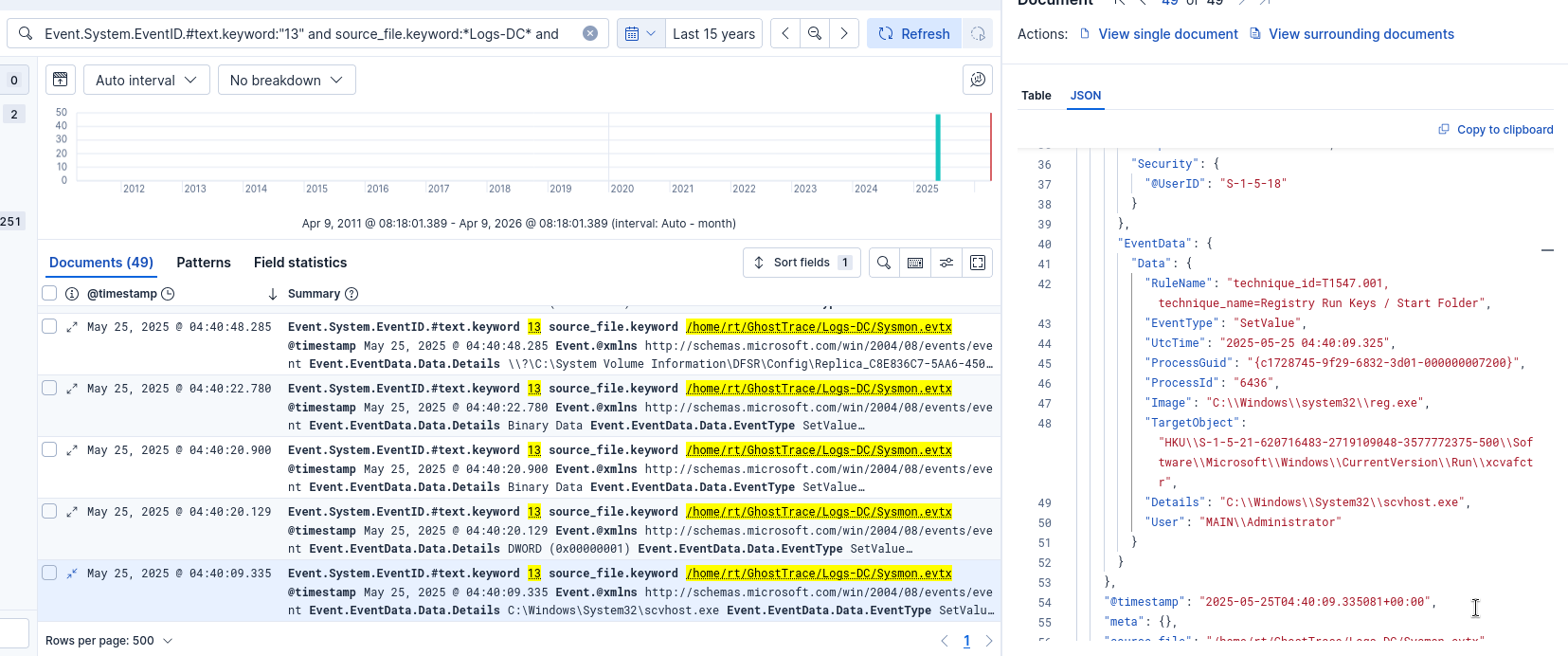Viewport: 1568px width, 656px height.
Task: Open the edit visualization icon above the chart
Action: pos(978,80)
